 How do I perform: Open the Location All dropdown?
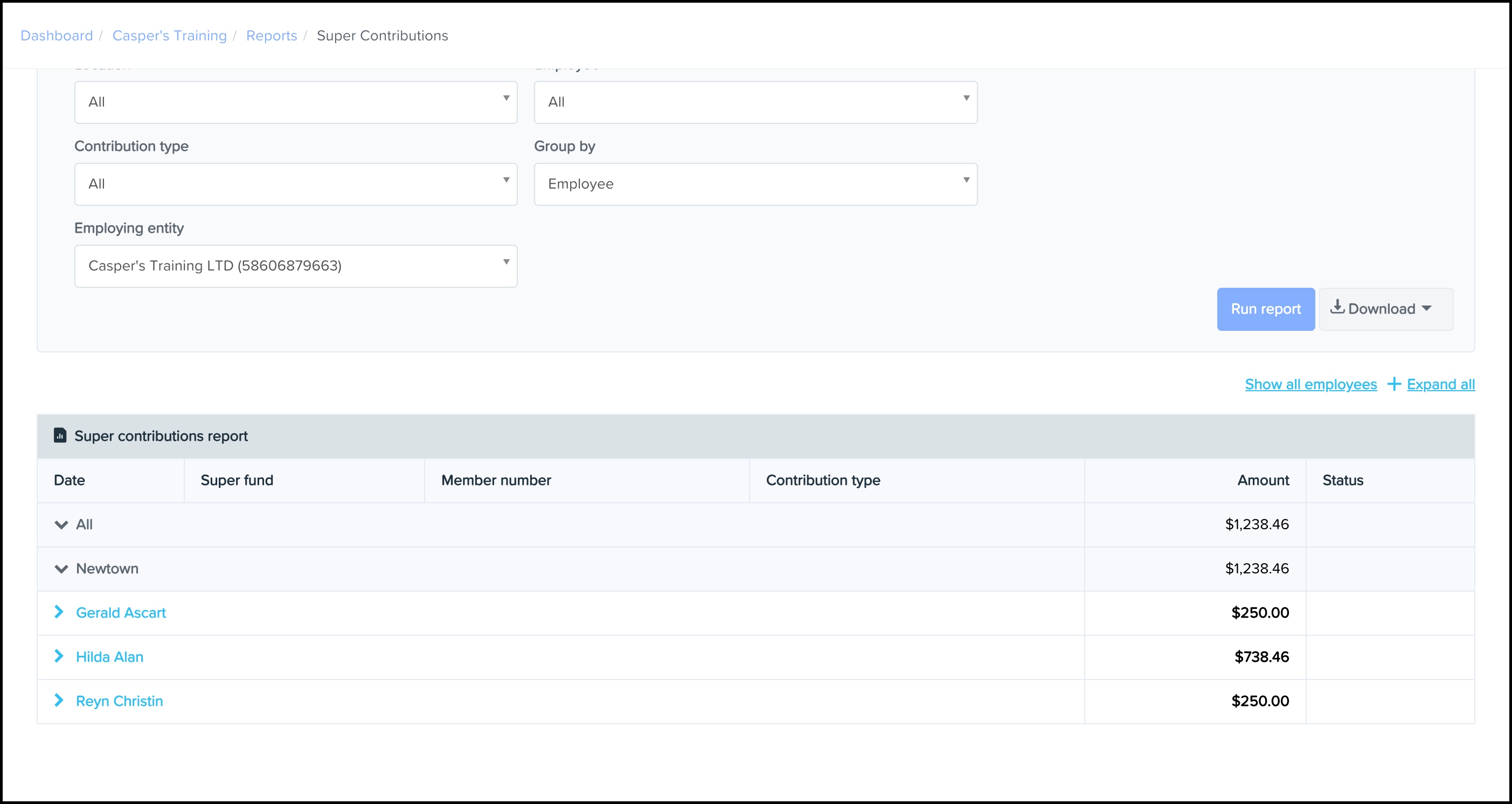(296, 102)
